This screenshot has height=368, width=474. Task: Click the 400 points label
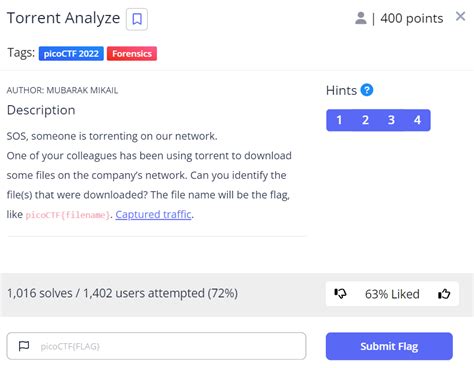(x=412, y=18)
